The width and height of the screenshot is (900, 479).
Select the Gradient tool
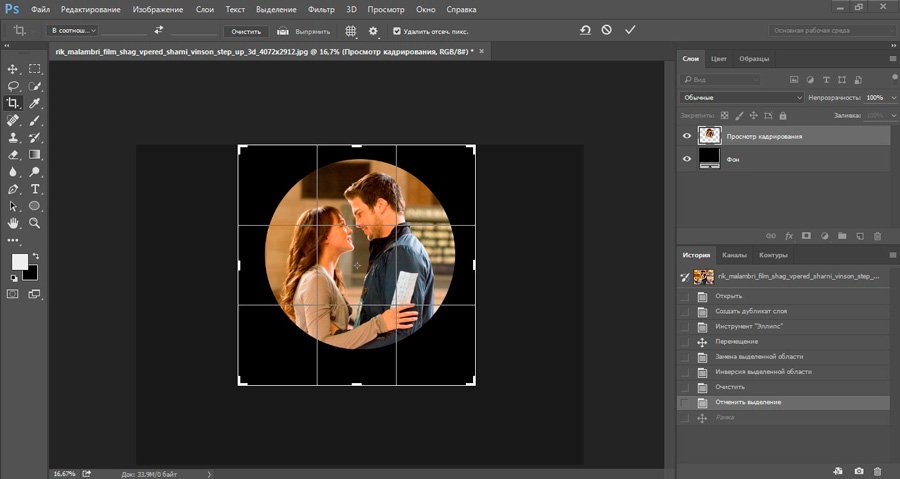[34, 155]
